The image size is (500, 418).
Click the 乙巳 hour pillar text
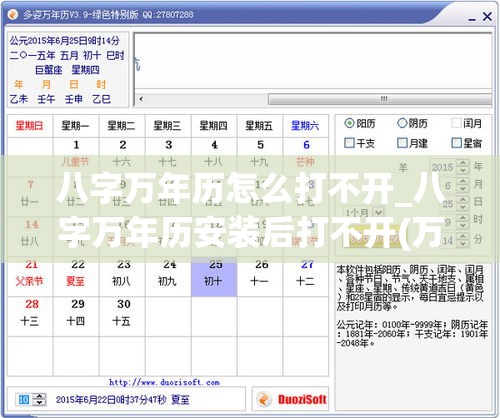[x=101, y=99]
